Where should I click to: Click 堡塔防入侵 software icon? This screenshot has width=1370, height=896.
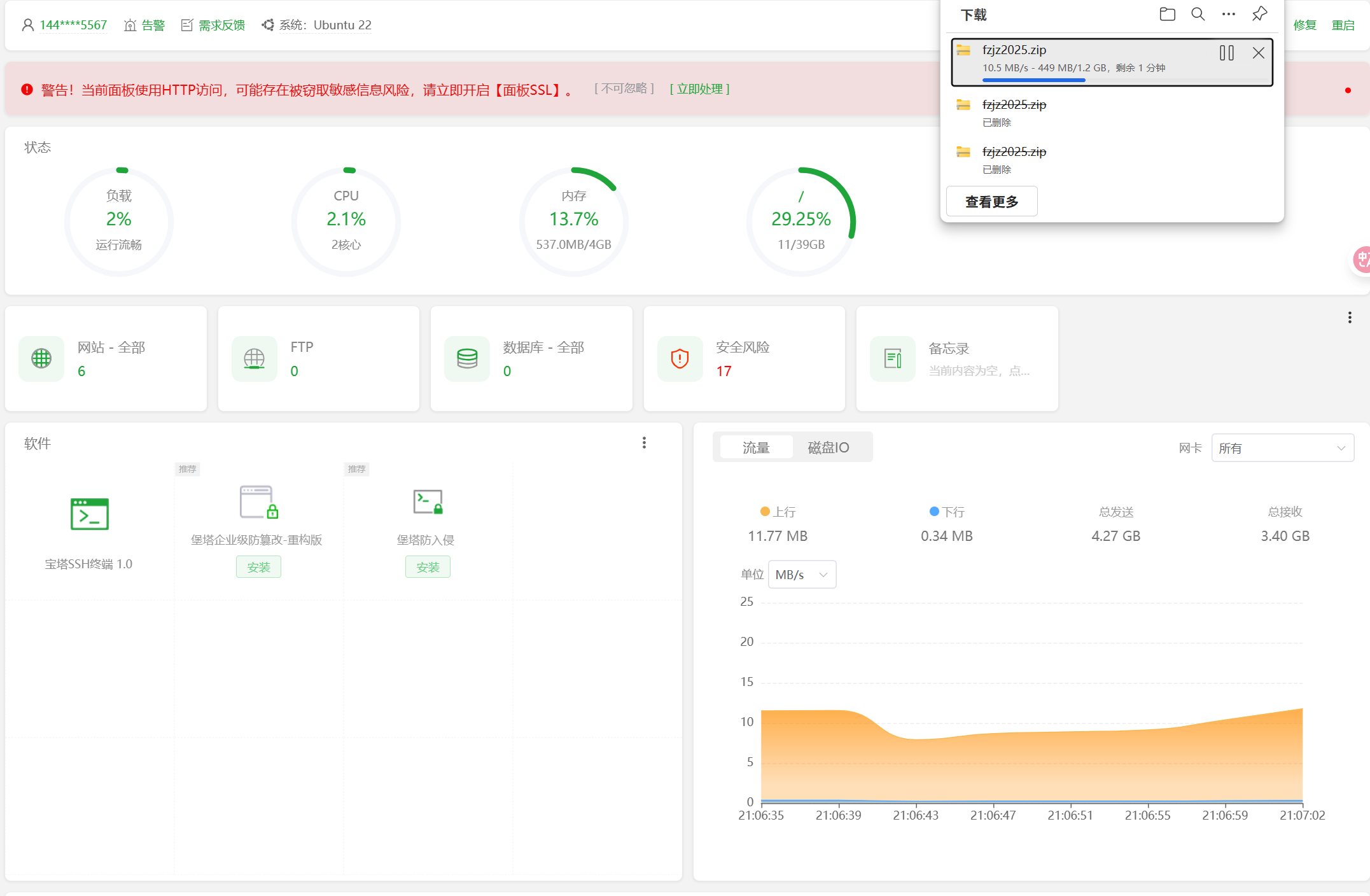428,502
